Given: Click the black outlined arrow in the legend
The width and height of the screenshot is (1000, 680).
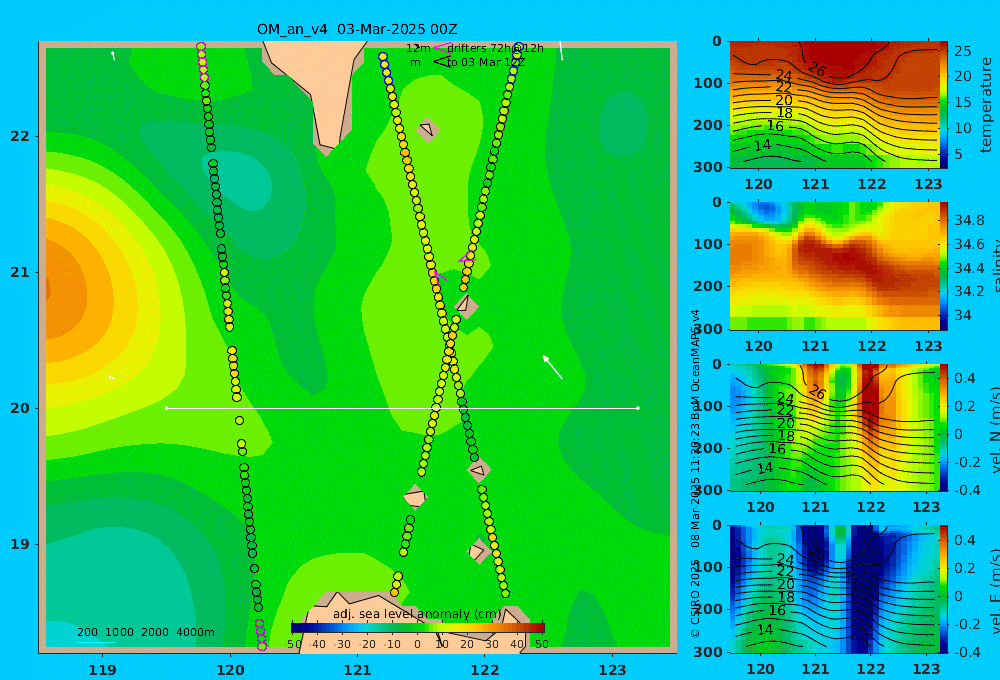Looking at the screenshot, I should (x=441, y=62).
